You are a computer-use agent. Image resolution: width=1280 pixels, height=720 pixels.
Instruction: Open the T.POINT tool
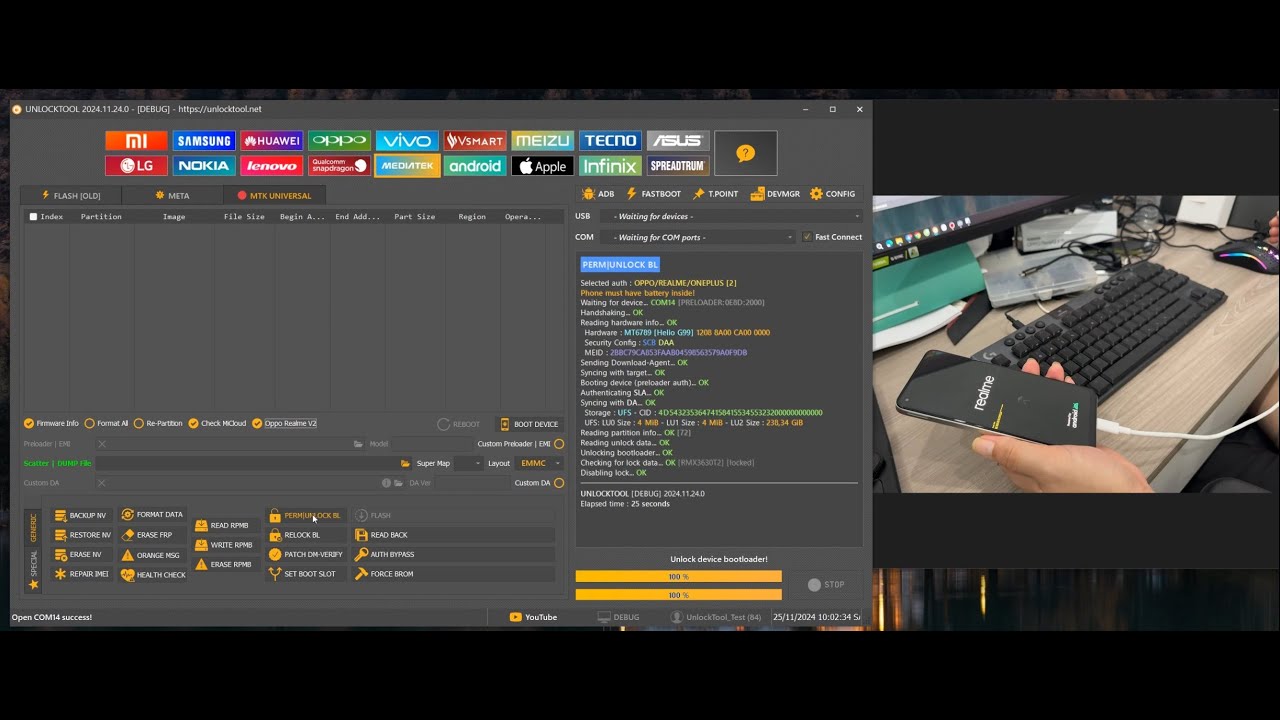716,194
